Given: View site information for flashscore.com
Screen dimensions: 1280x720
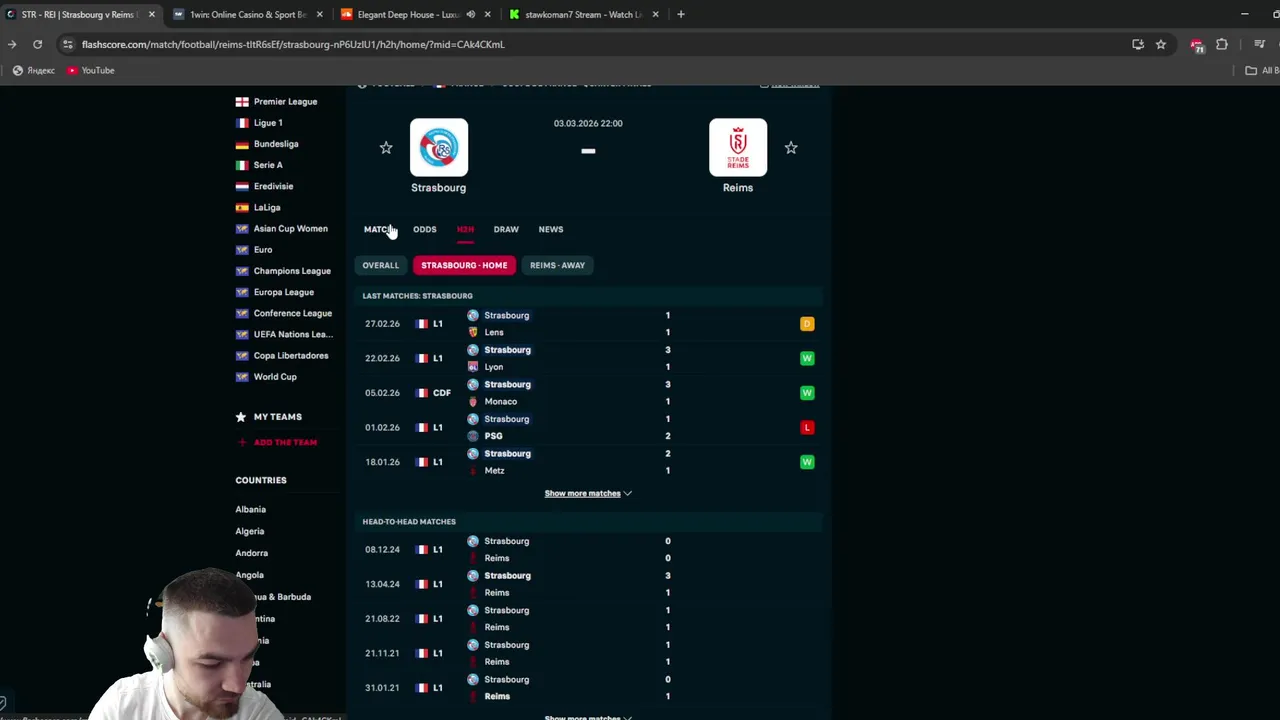Looking at the screenshot, I should [67, 44].
